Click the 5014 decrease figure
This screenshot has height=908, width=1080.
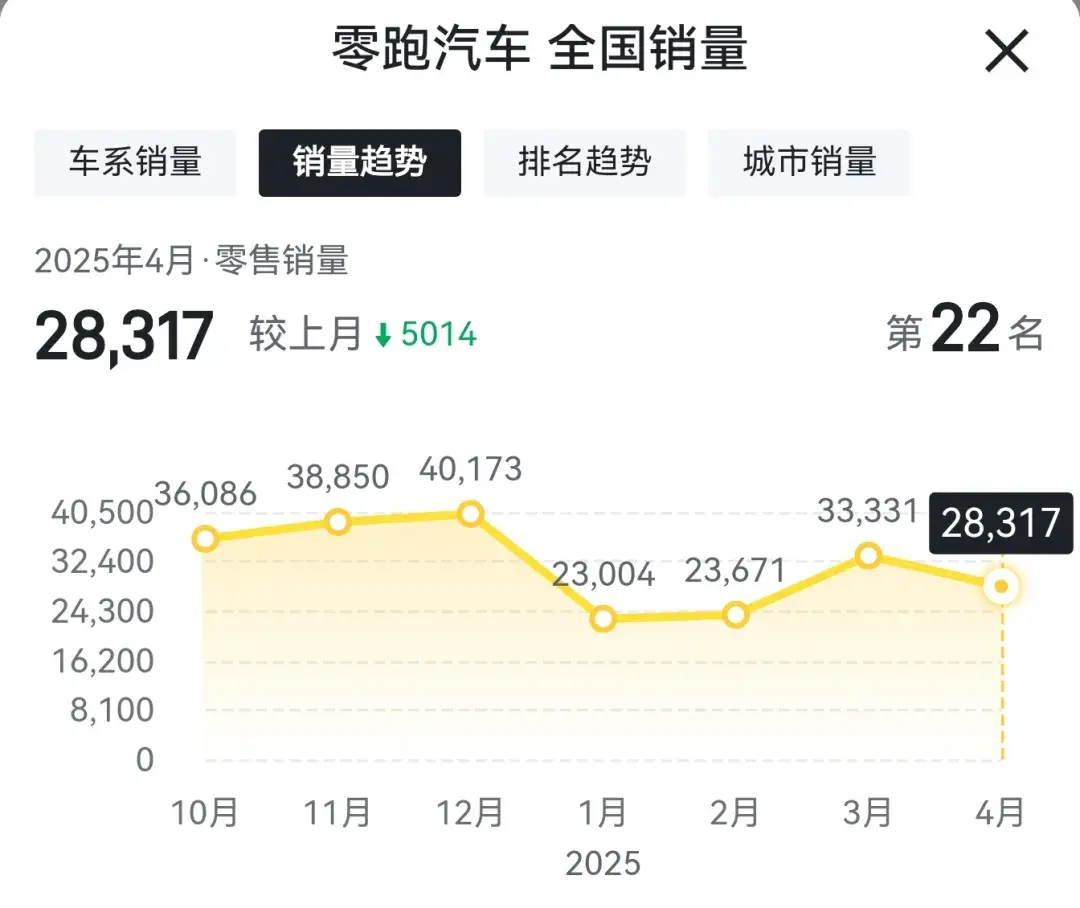438,334
